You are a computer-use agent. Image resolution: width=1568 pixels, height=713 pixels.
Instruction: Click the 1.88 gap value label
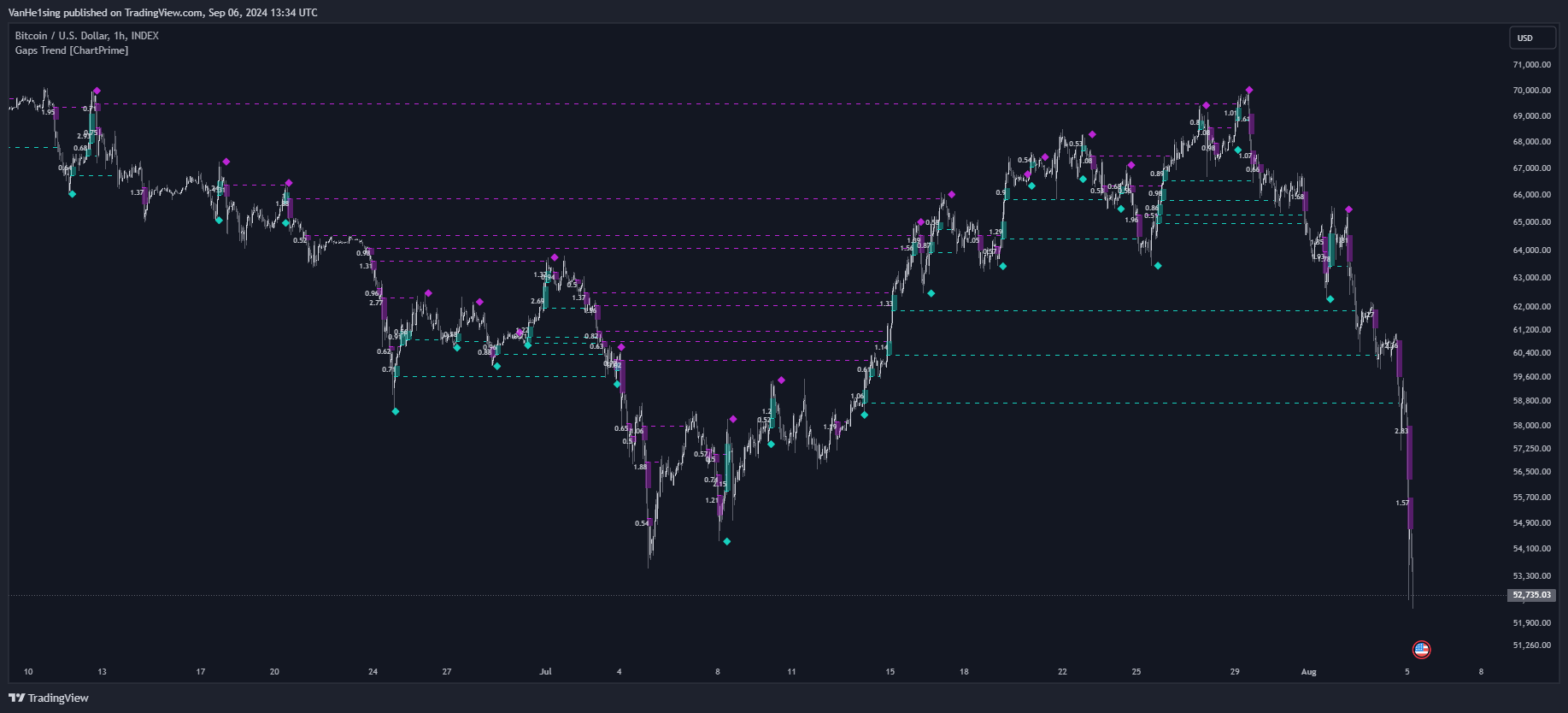click(x=640, y=467)
